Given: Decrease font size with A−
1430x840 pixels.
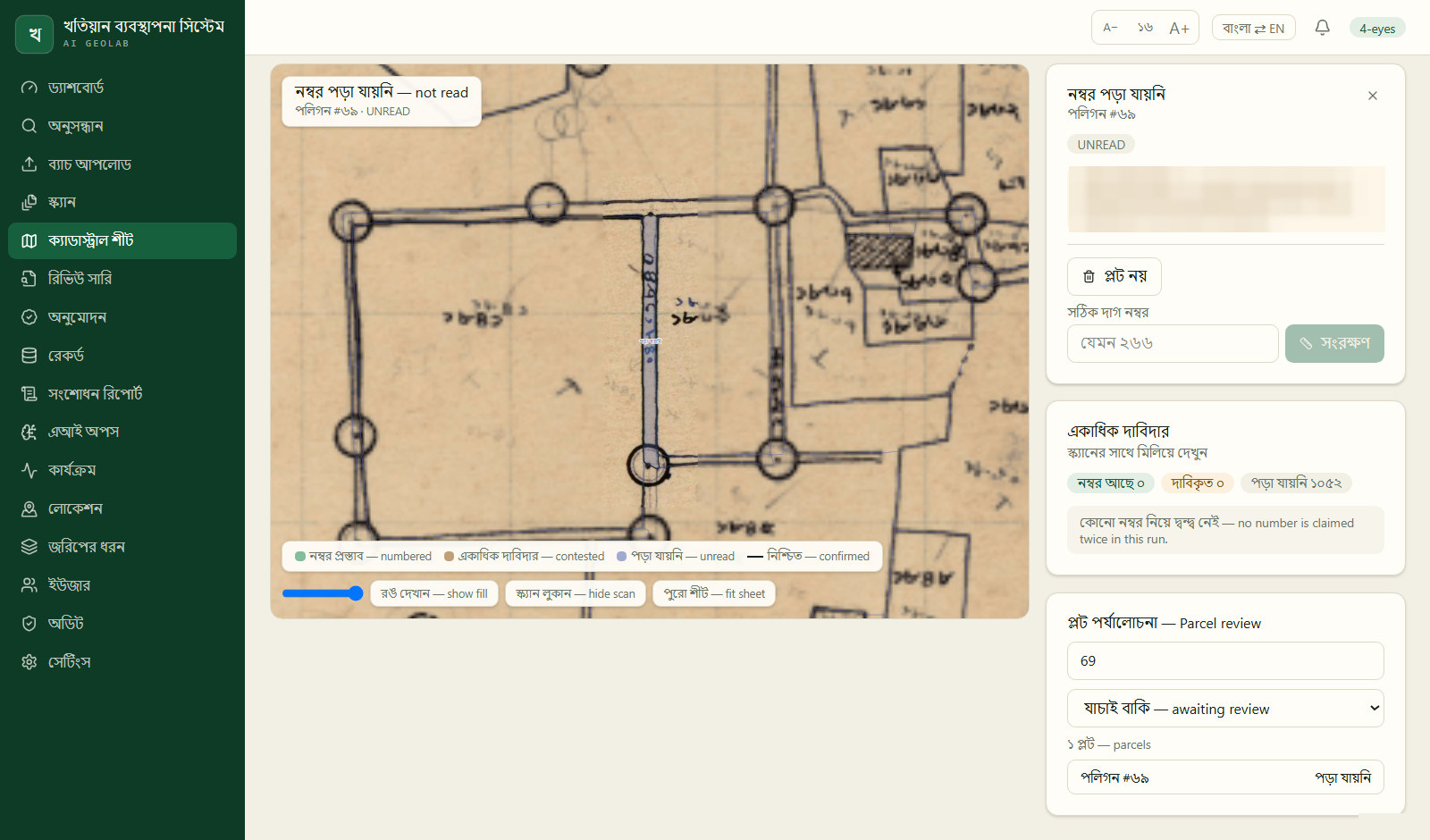Looking at the screenshot, I should 1111,28.
